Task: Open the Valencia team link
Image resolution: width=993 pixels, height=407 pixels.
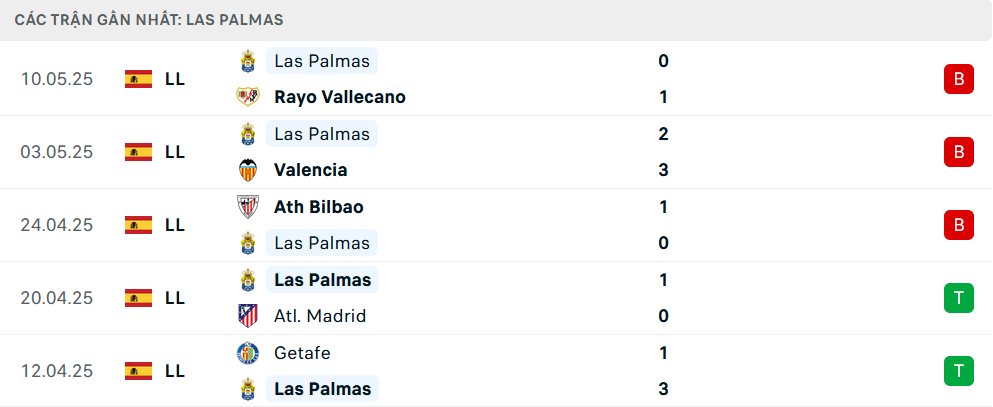Action: point(310,170)
